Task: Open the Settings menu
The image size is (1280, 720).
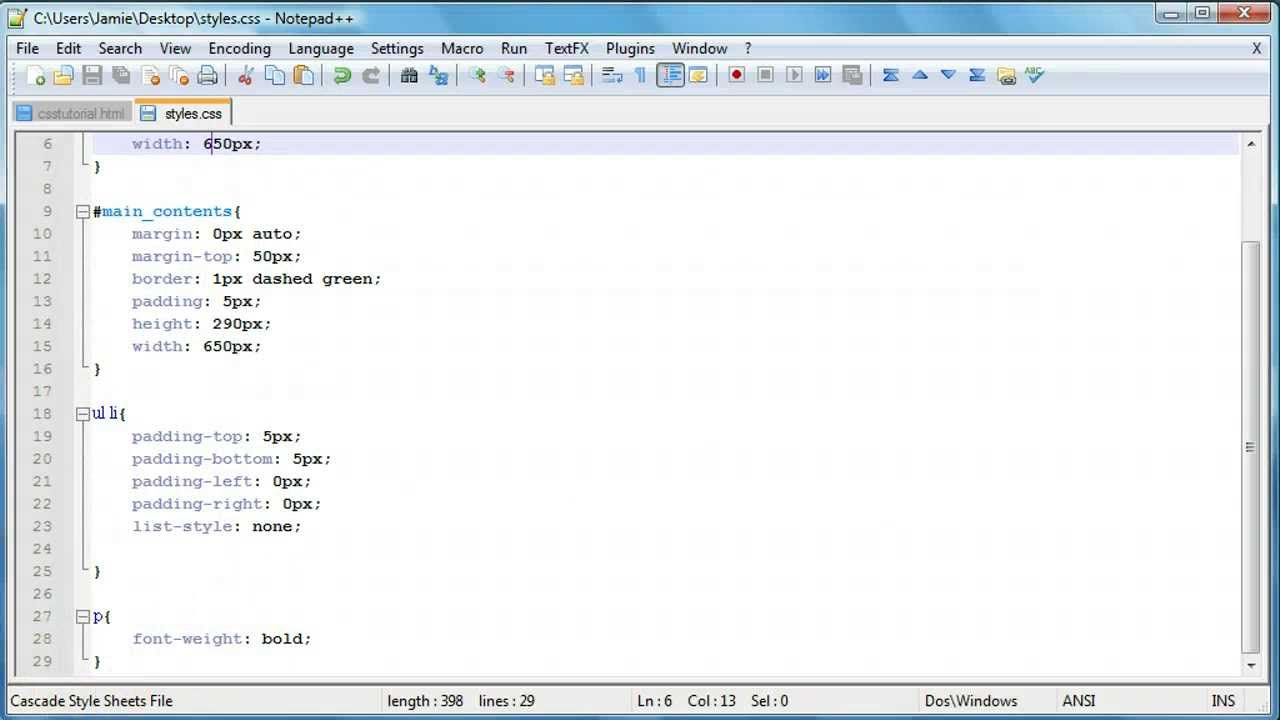Action: 397,48
